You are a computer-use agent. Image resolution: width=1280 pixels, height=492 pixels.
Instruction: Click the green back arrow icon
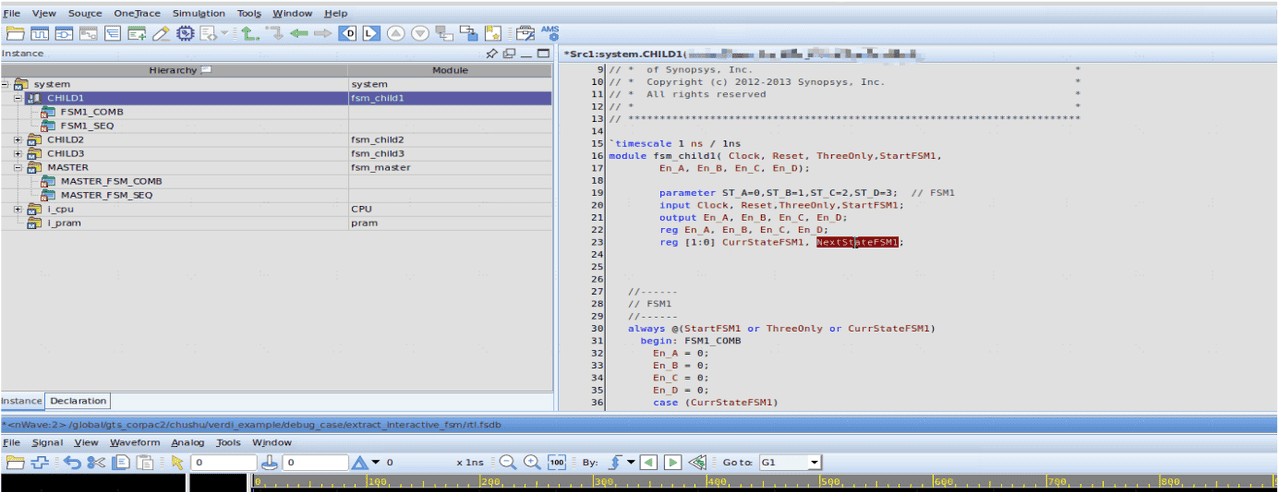coord(299,34)
